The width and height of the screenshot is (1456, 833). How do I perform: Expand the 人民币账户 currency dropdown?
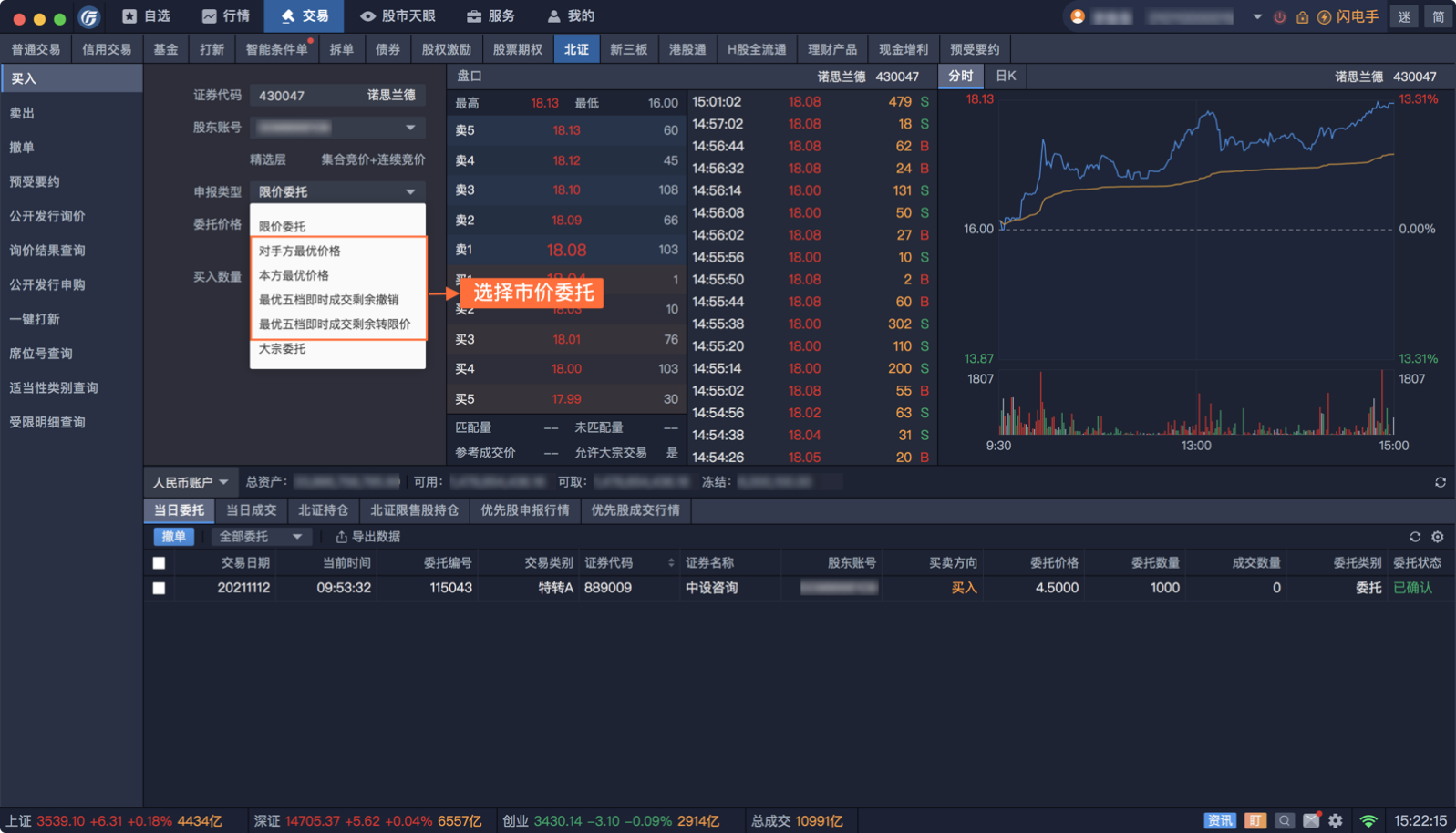[190, 482]
